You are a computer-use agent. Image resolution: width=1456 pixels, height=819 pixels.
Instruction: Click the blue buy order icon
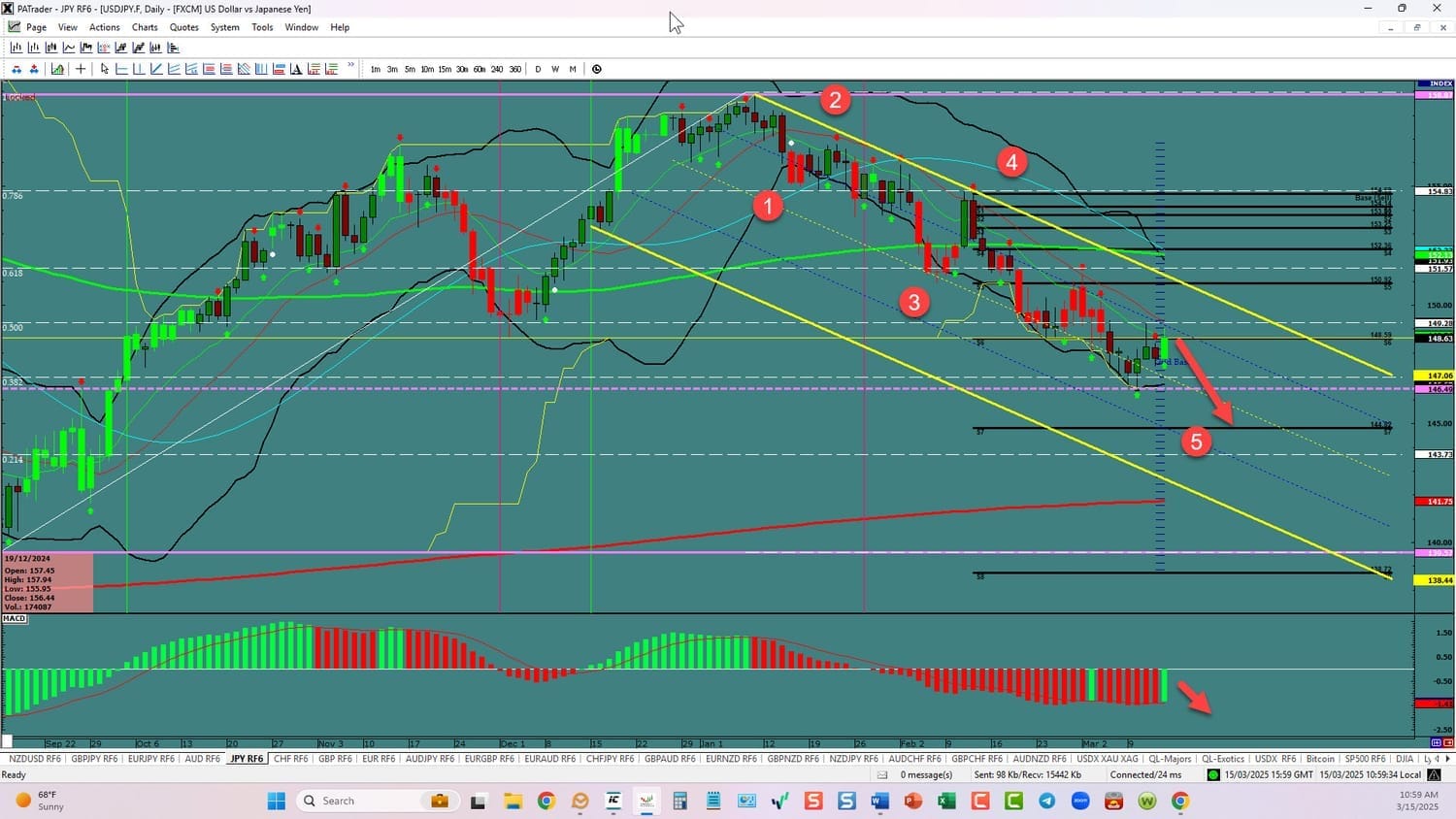coord(17,69)
